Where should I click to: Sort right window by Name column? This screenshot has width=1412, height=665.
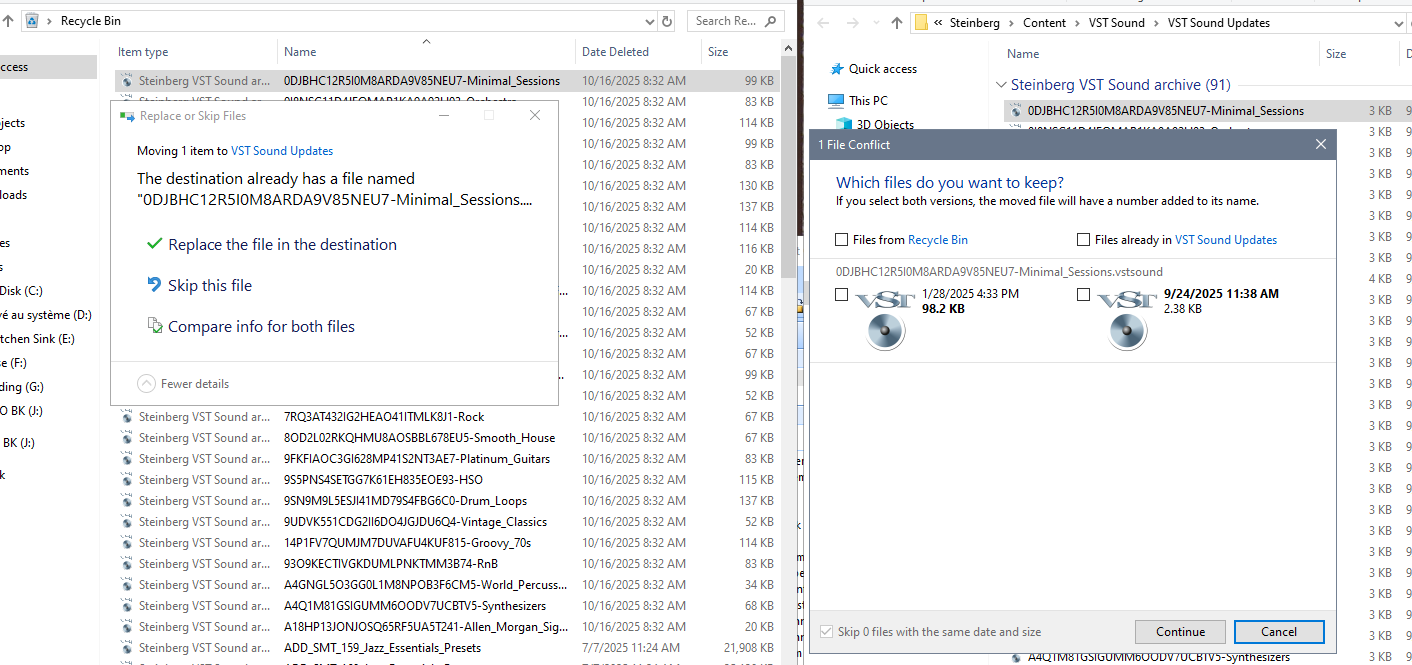point(1023,54)
